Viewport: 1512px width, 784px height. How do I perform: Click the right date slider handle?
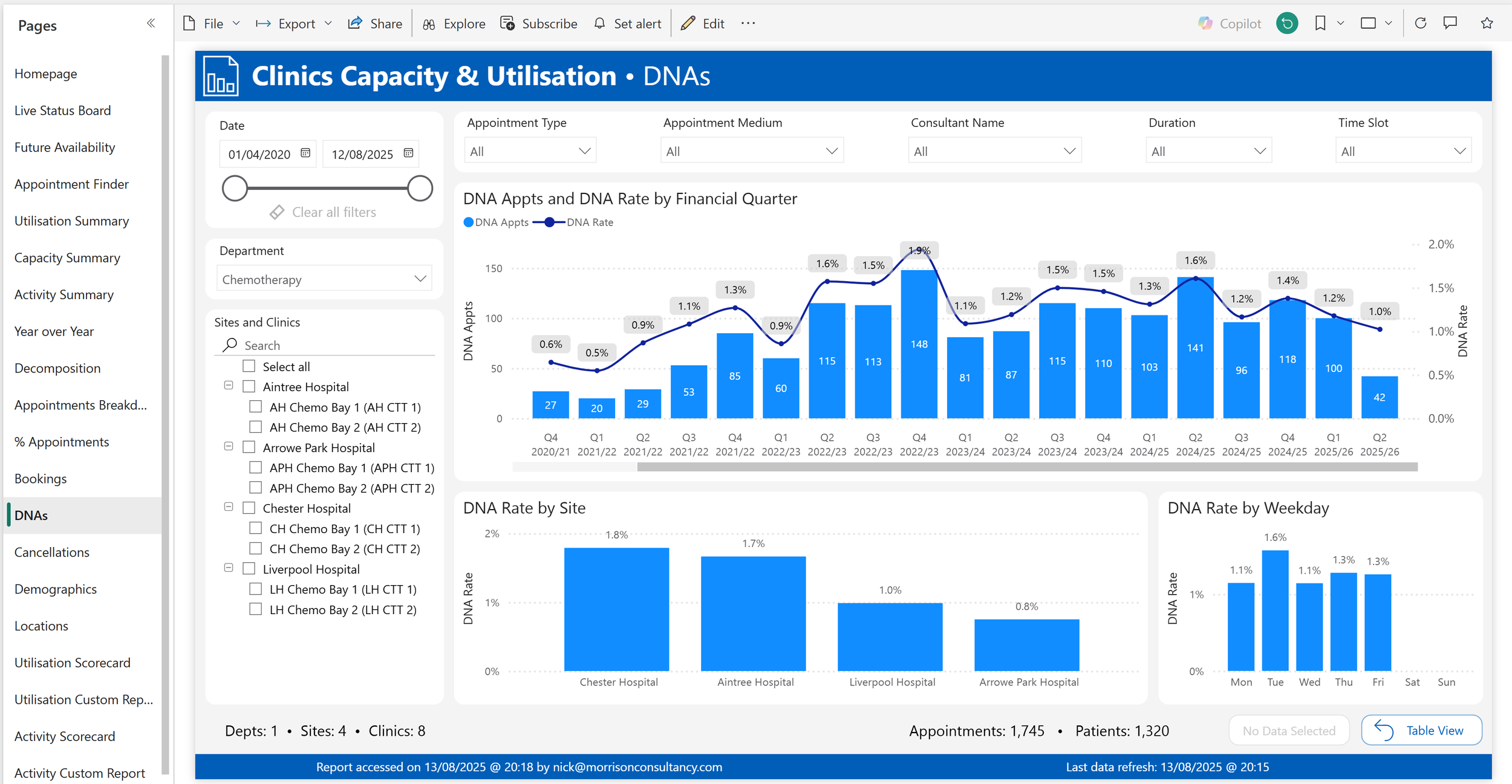[x=420, y=188]
